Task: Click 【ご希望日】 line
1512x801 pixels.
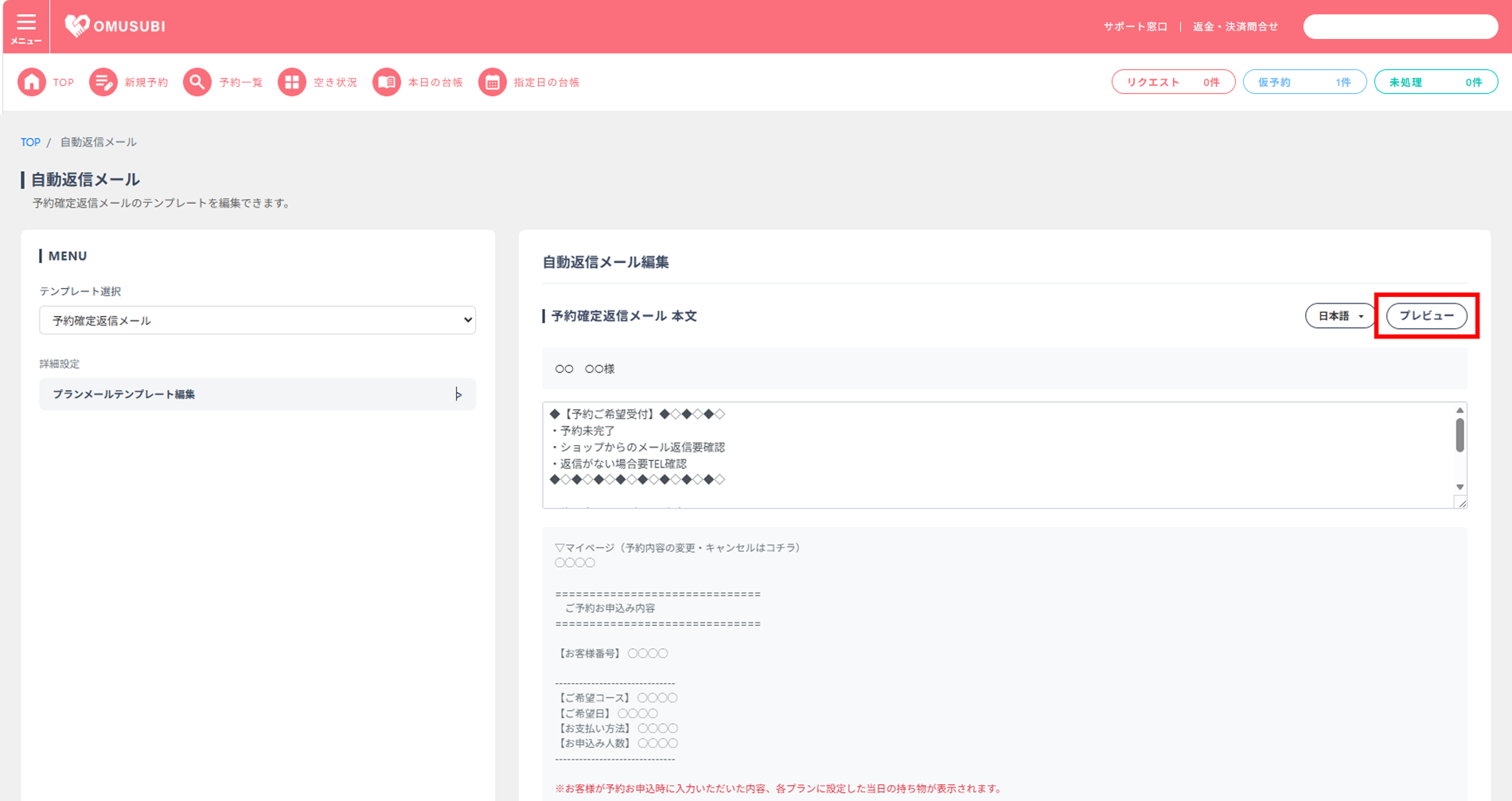Action: pos(606,713)
